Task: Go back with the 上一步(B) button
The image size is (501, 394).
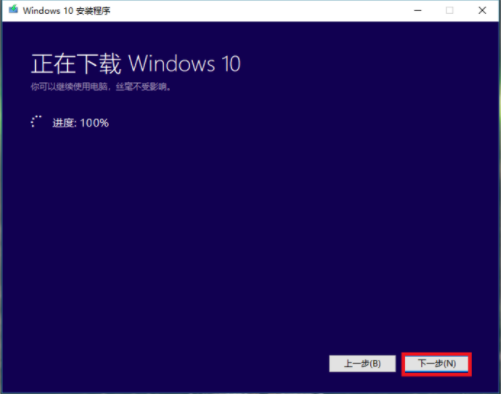Action: tap(362, 364)
